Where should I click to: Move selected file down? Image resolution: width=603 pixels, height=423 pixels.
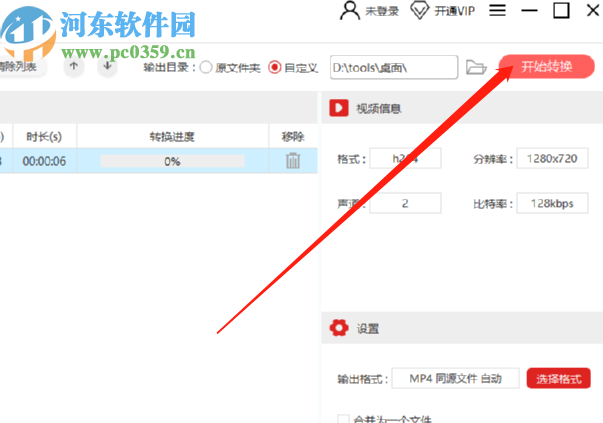point(107,66)
